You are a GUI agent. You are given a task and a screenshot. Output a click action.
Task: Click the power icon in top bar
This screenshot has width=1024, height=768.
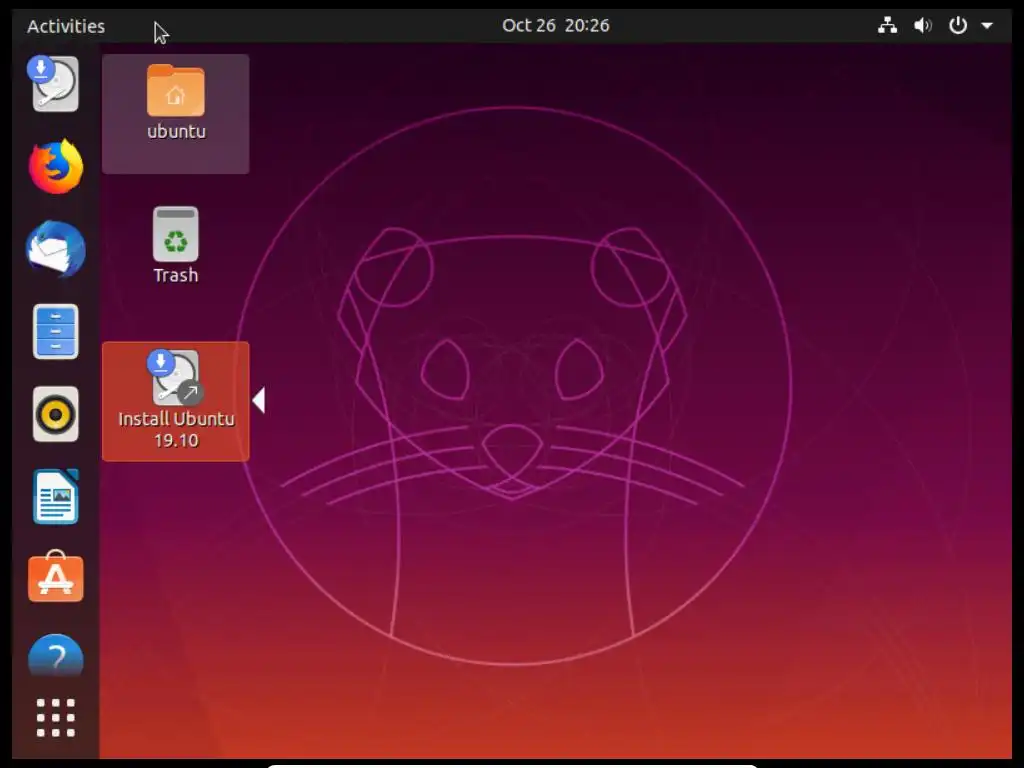click(x=957, y=25)
